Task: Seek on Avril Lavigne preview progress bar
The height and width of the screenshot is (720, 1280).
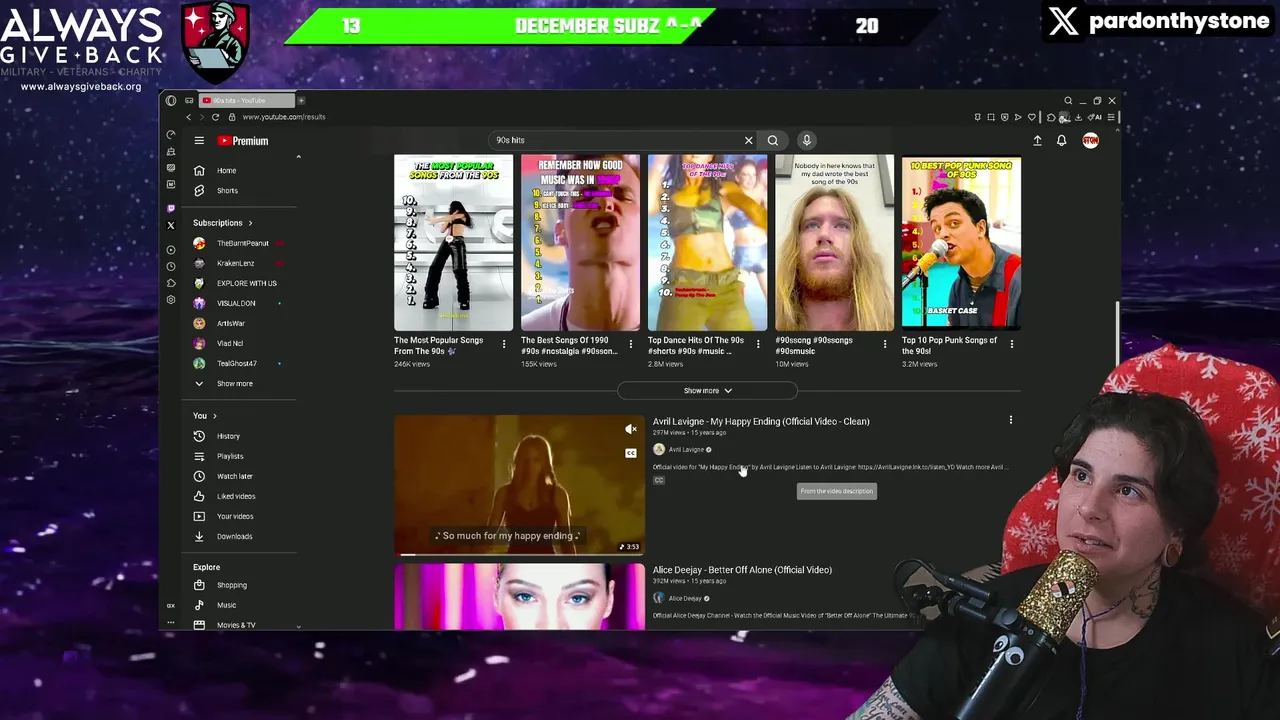Action: point(519,553)
